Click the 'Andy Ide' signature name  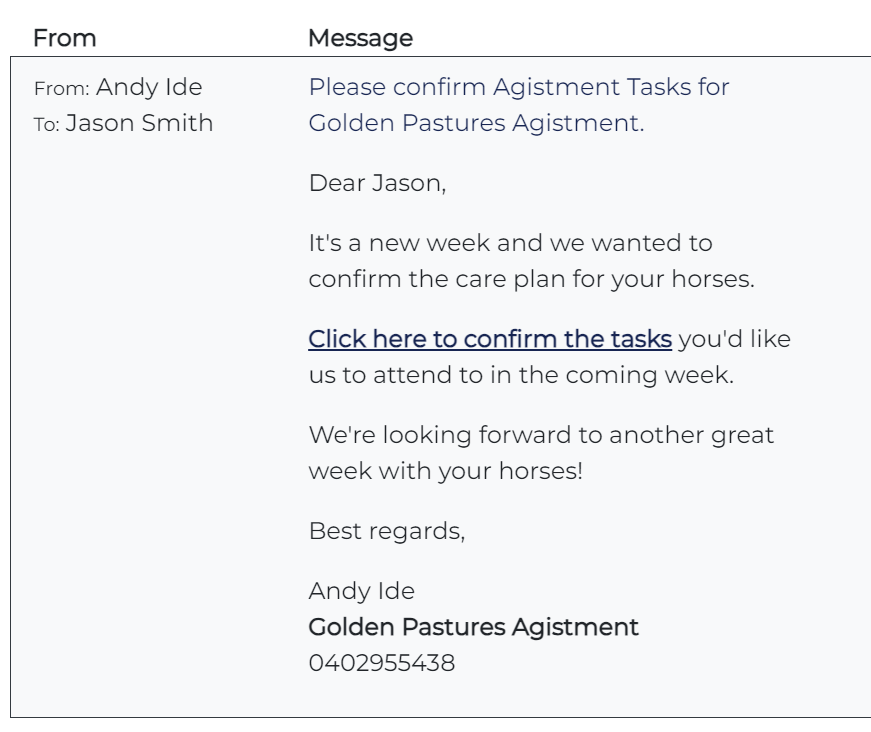[x=362, y=591]
